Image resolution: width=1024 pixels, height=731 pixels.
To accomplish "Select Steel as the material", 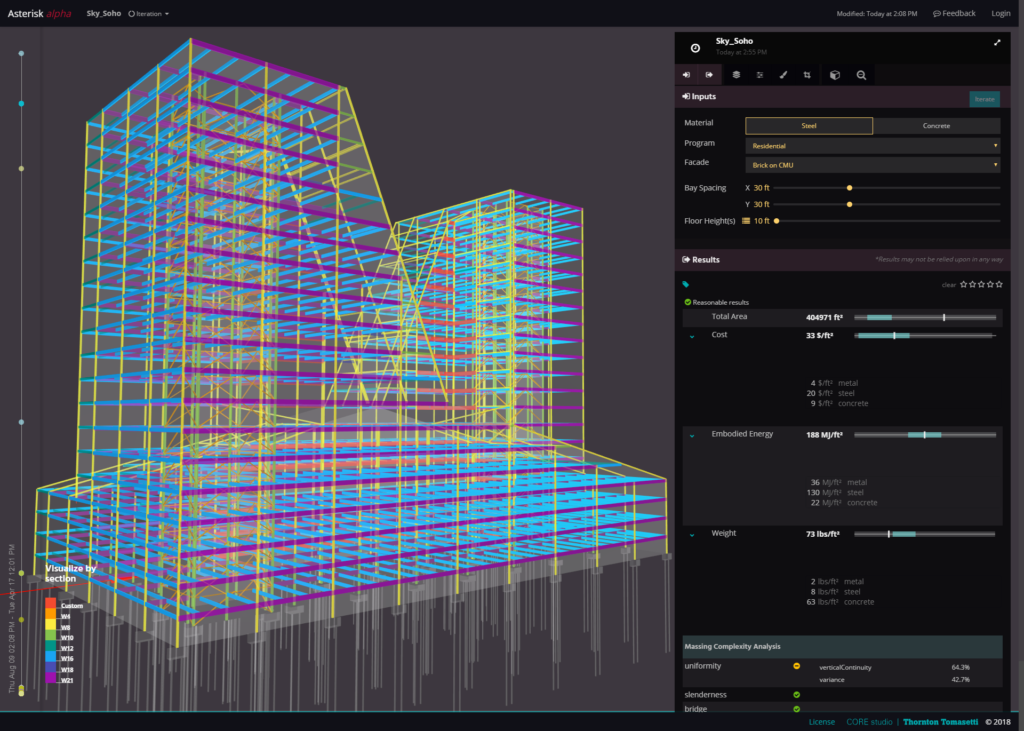I will pyautogui.click(x=808, y=126).
